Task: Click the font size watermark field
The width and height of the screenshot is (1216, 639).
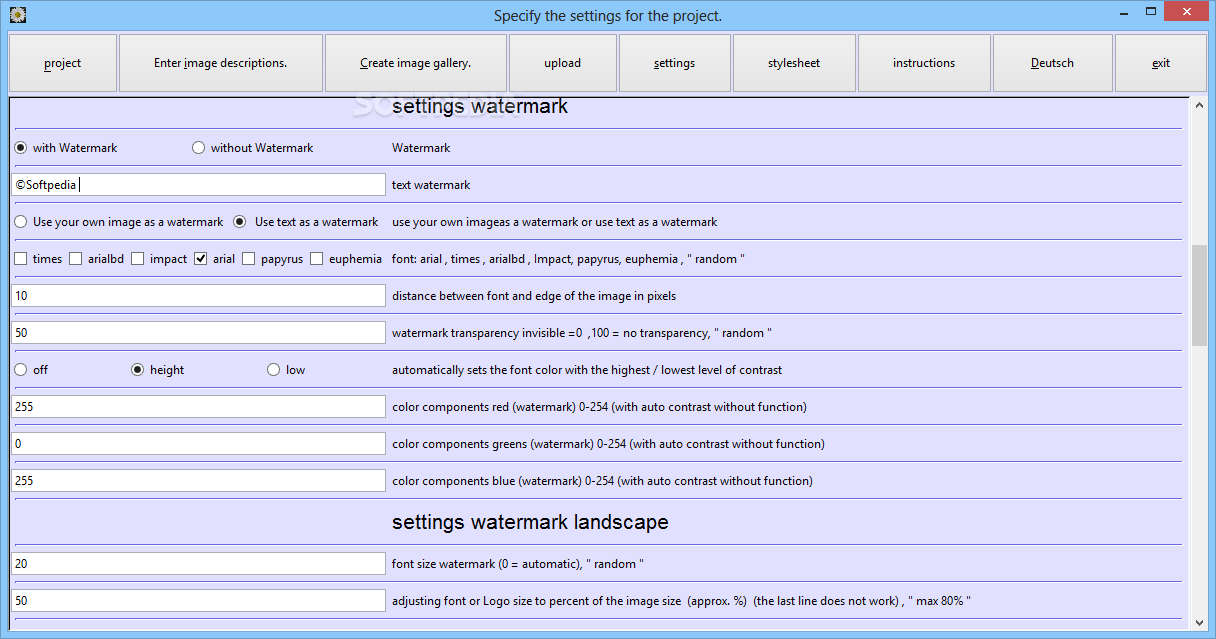Action: (x=198, y=563)
